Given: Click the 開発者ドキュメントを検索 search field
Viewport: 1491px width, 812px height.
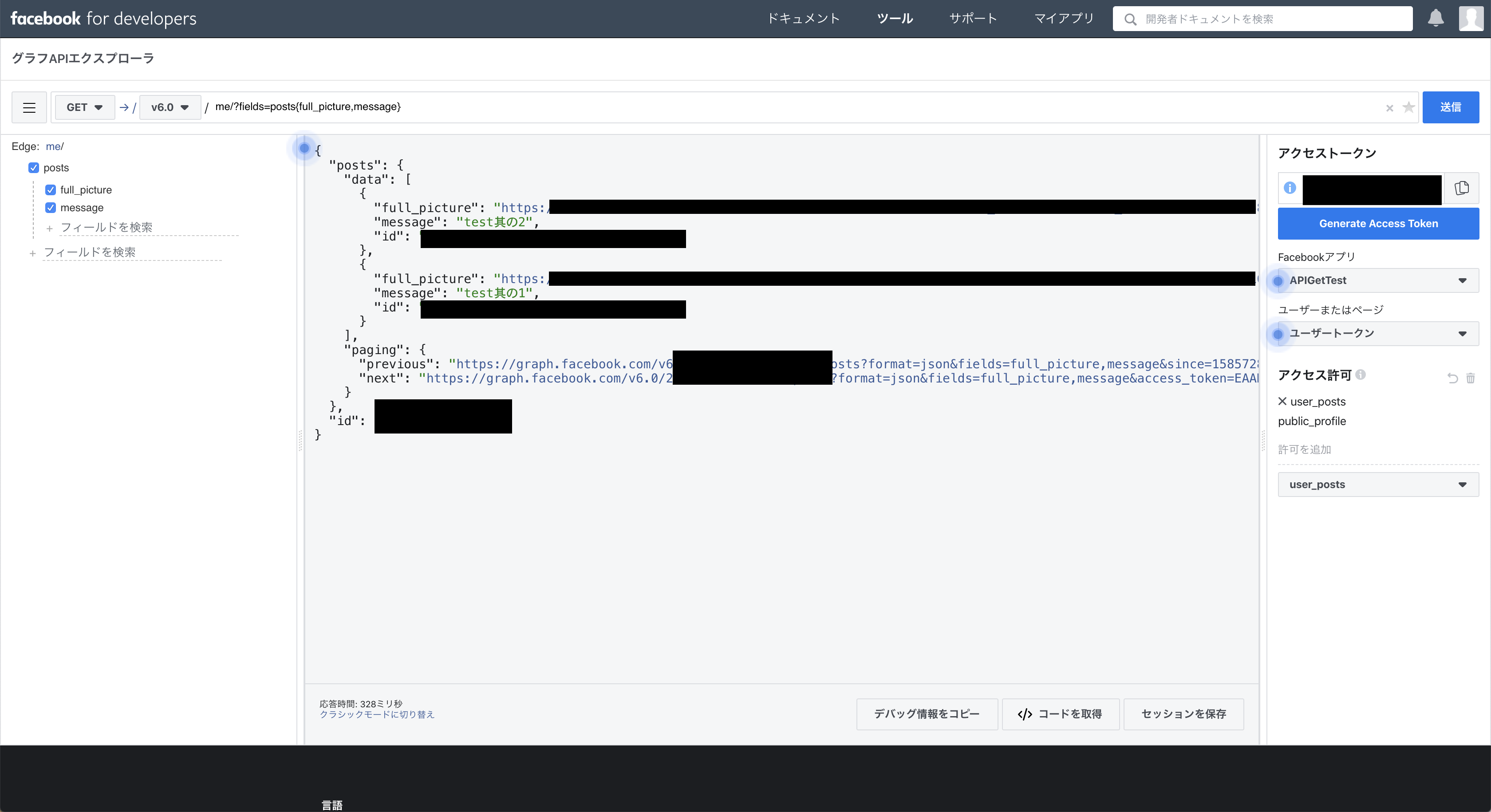Looking at the screenshot, I should point(1262,19).
